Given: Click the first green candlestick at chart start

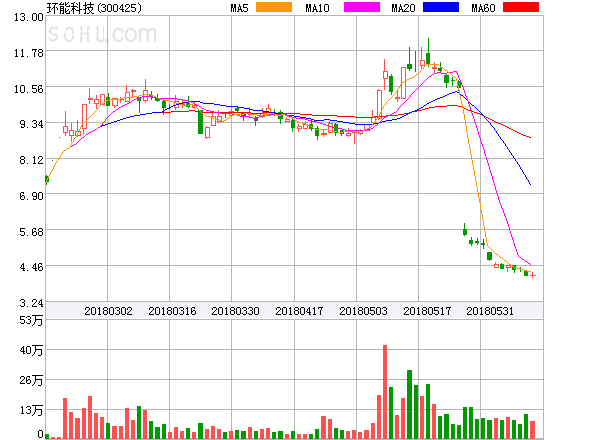Looking at the screenshot, I should [47, 179].
